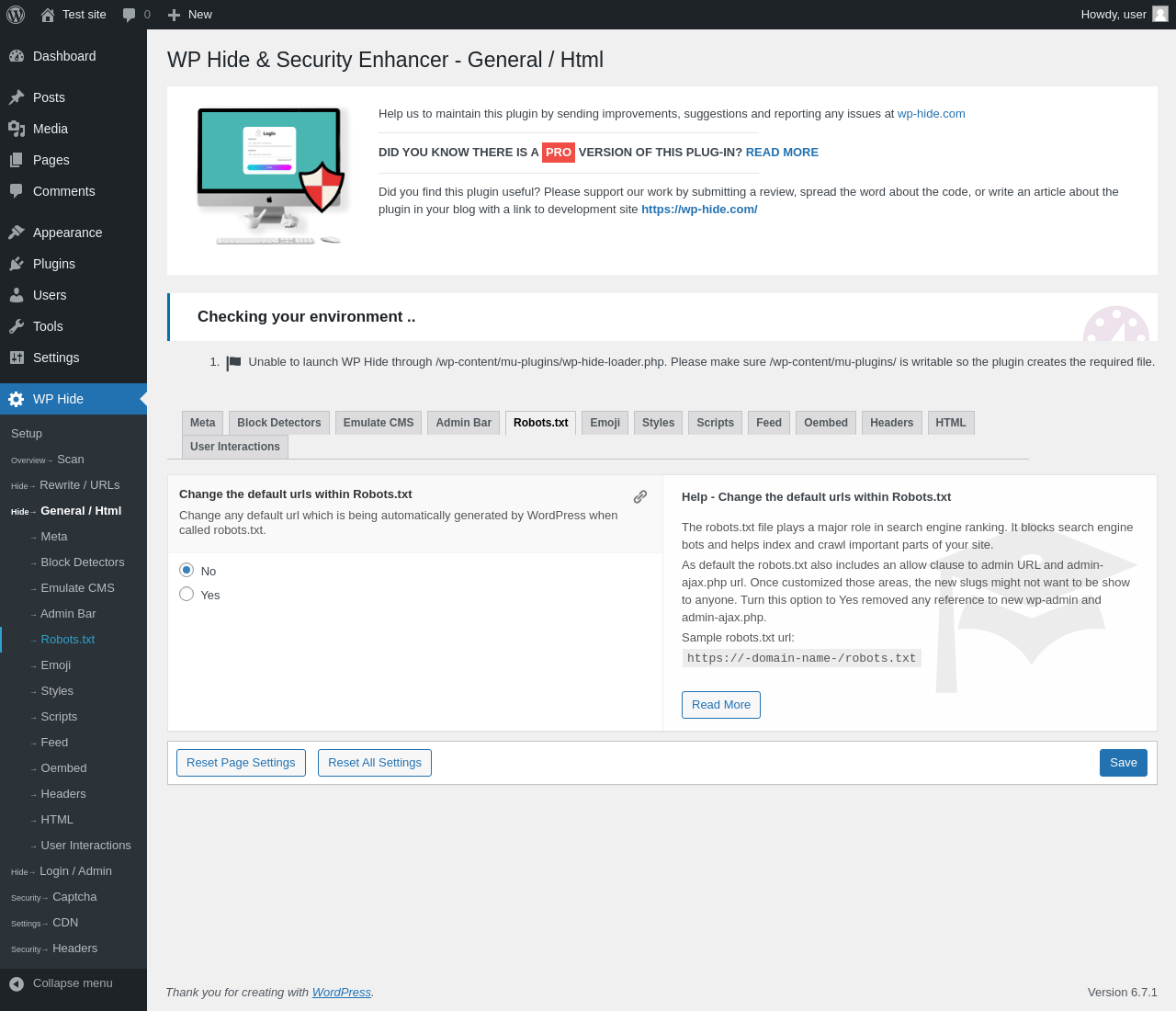Click the Test site home icon
Image resolution: width=1176 pixels, height=1011 pixels.
[48, 15]
